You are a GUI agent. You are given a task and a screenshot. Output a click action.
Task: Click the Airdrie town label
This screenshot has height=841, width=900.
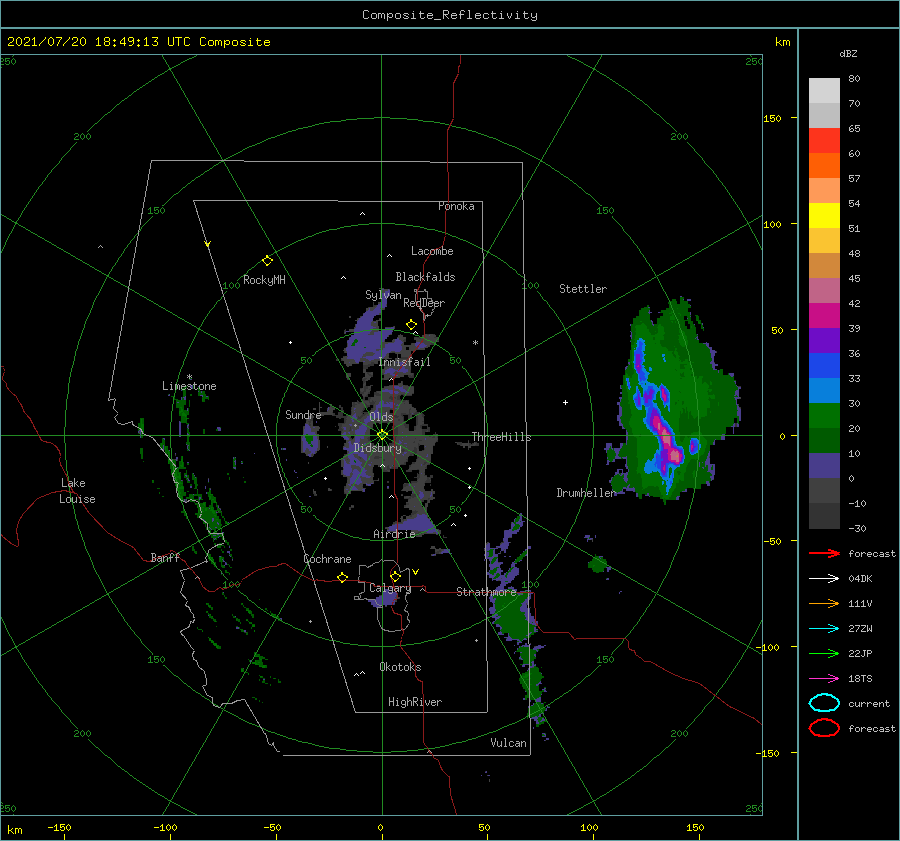394,534
